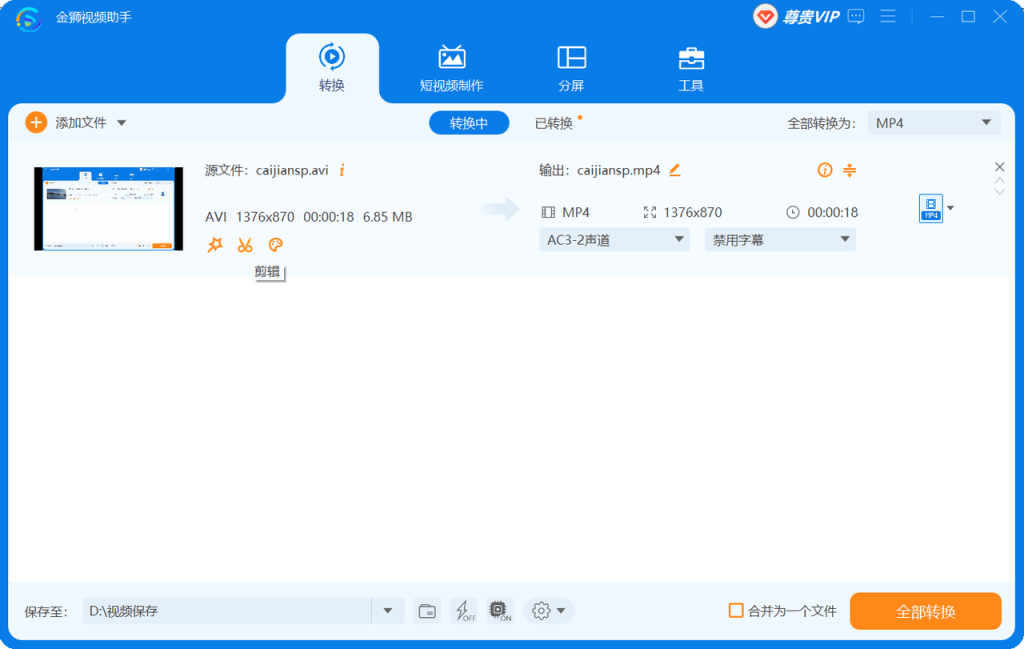This screenshot has width=1024, height=649.
Task: Remove caijiansp.avi item with X
Action: (x=999, y=167)
